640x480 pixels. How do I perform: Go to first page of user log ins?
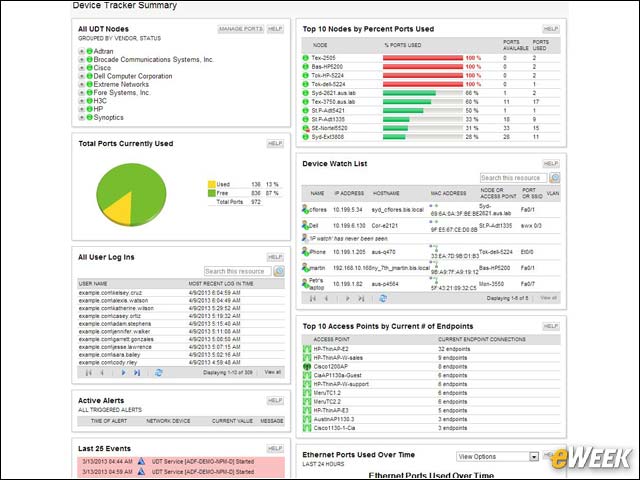pos(88,373)
